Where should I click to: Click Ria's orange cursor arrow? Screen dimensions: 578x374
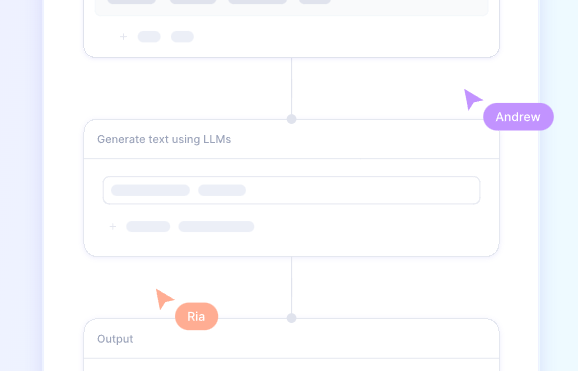tap(164, 298)
